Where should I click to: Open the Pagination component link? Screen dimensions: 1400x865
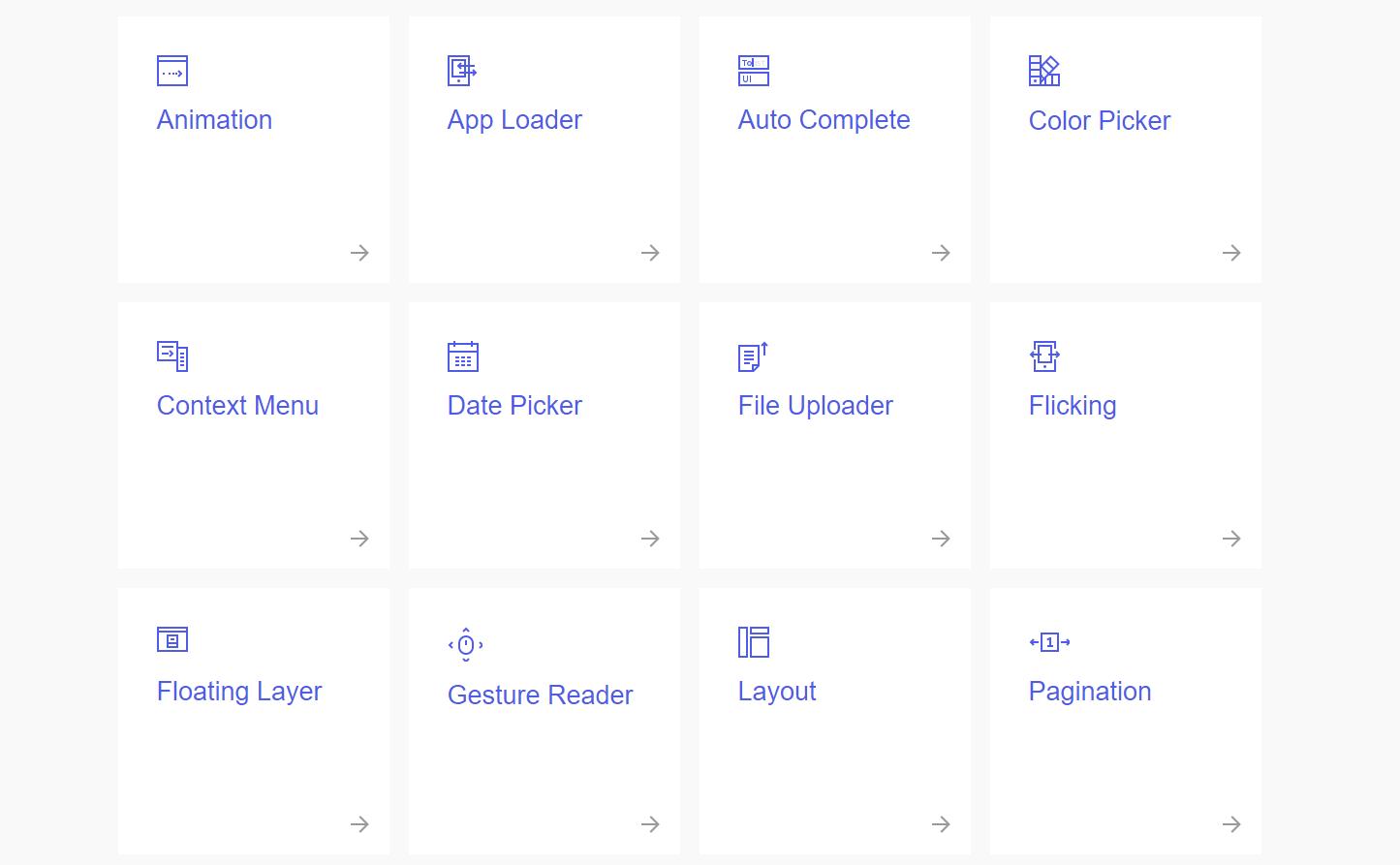tap(1090, 692)
